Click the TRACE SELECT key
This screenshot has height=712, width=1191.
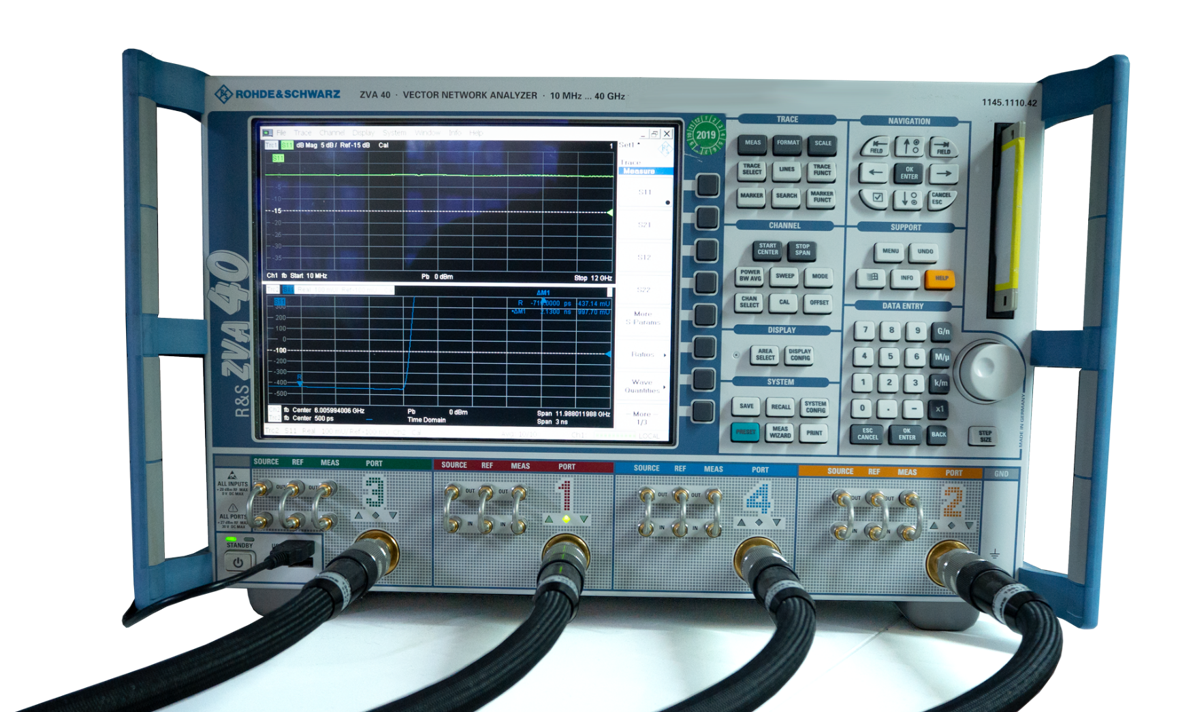click(x=751, y=169)
